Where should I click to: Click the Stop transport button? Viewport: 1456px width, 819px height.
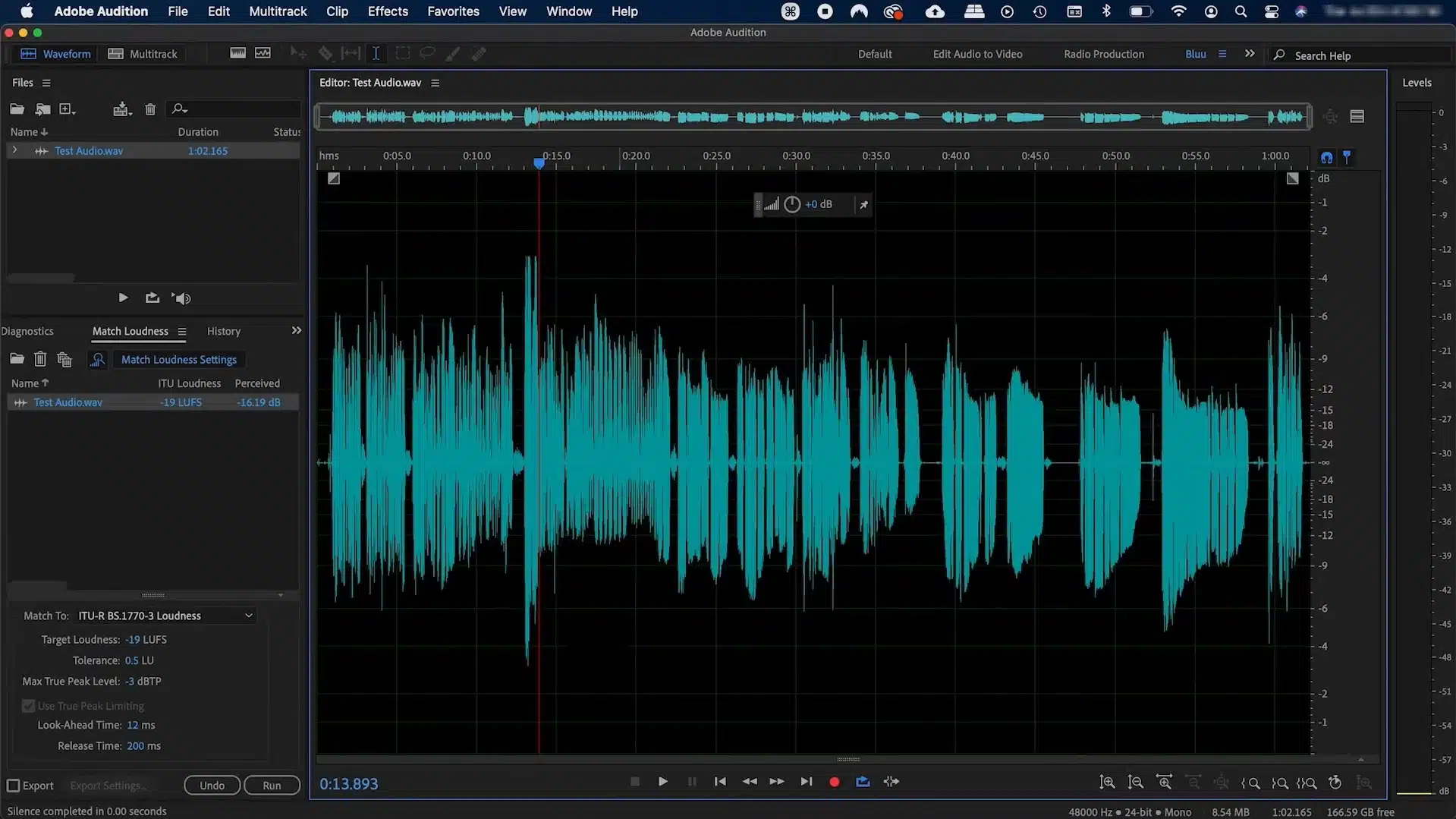pos(635,781)
